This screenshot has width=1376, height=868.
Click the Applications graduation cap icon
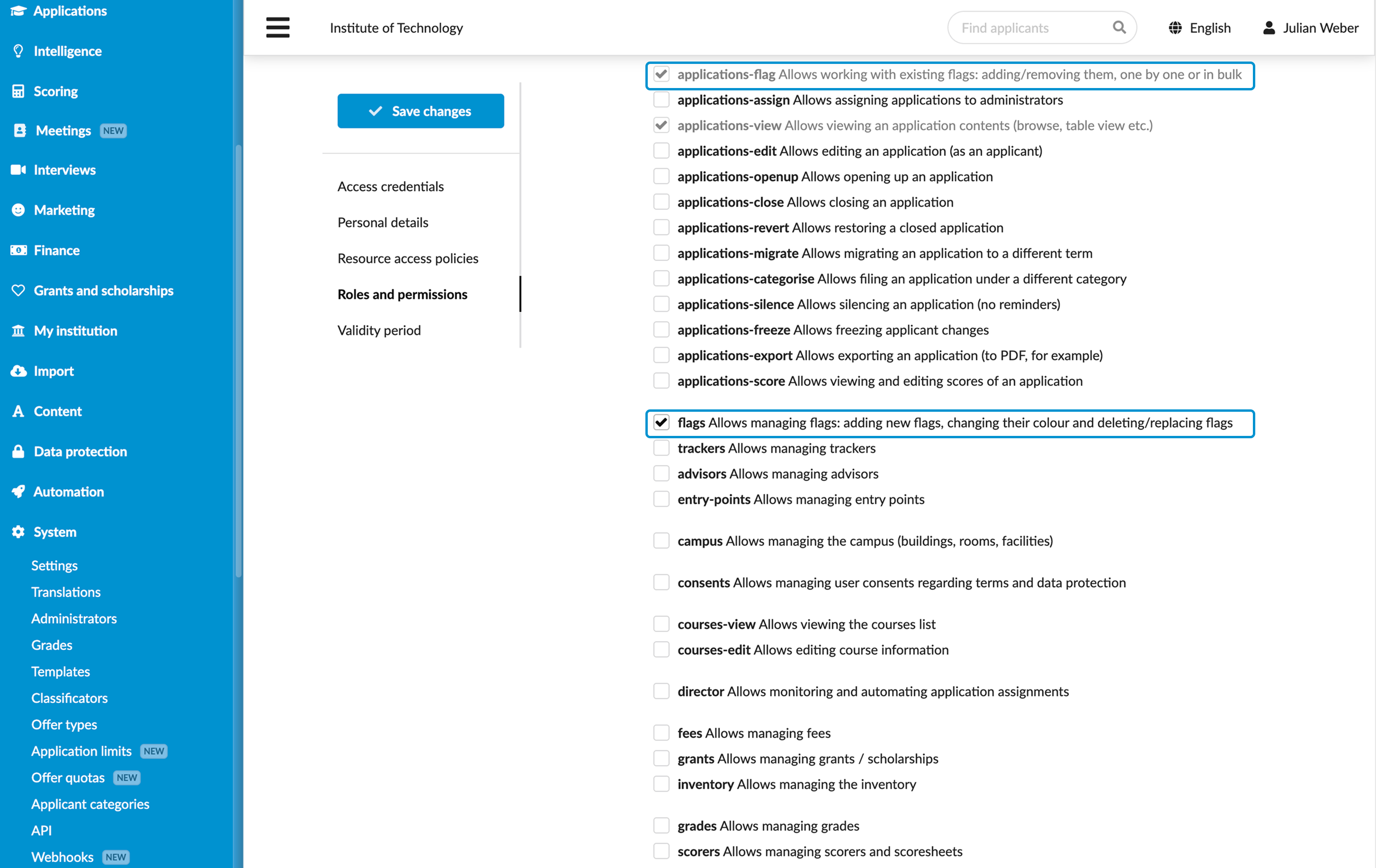18,11
